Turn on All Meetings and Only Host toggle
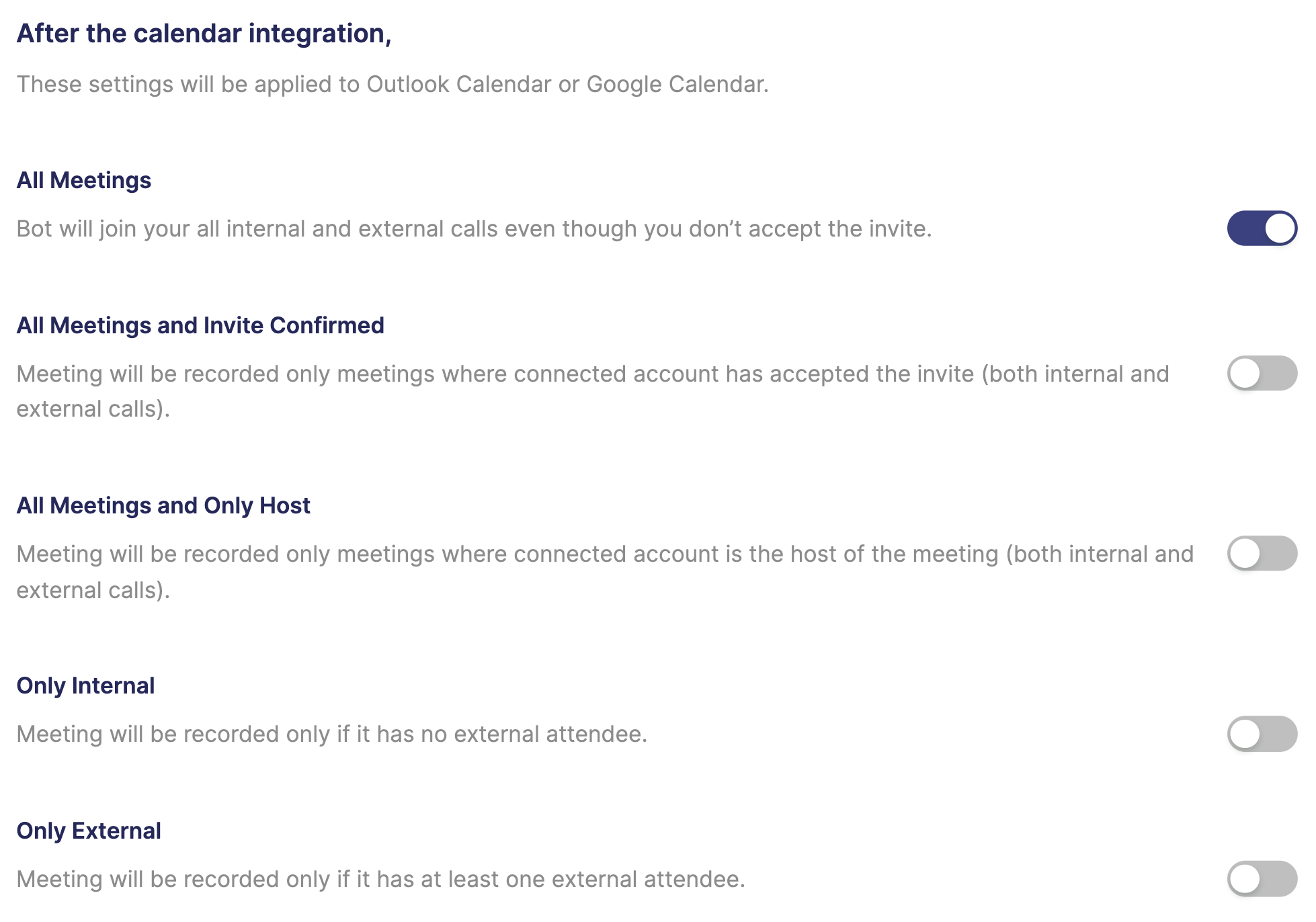Image resolution: width=1316 pixels, height=922 pixels. (1262, 554)
